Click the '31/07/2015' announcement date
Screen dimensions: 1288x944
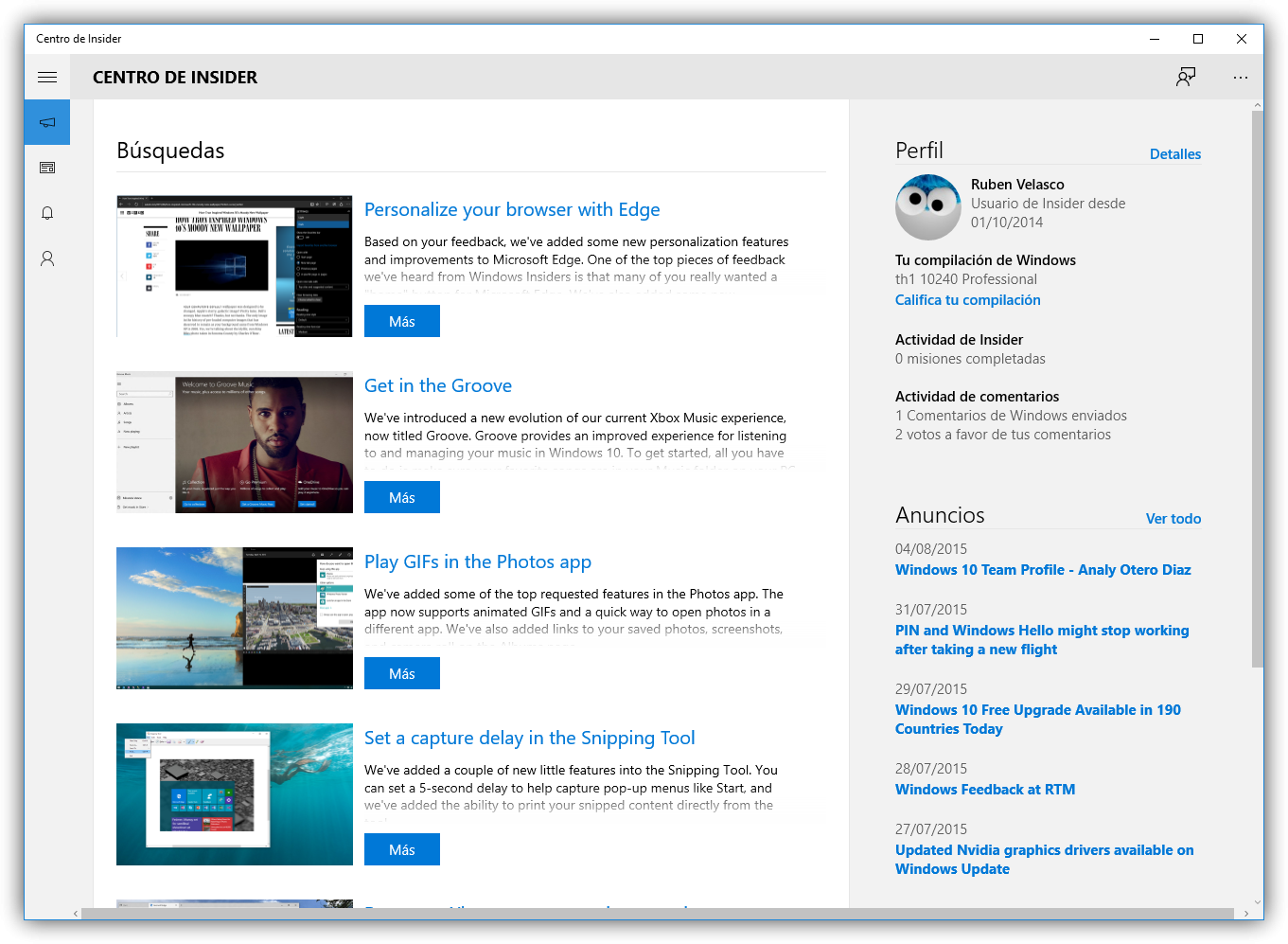click(x=931, y=610)
